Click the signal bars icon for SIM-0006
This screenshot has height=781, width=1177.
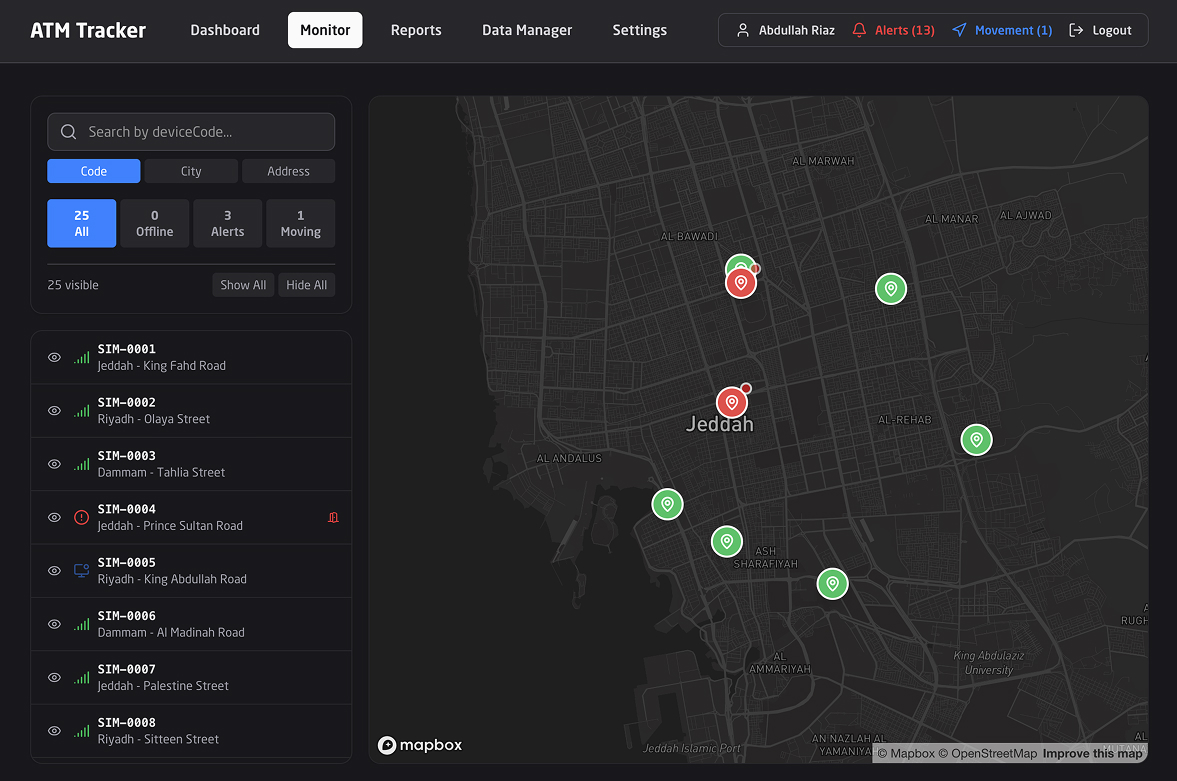pos(82,624)
